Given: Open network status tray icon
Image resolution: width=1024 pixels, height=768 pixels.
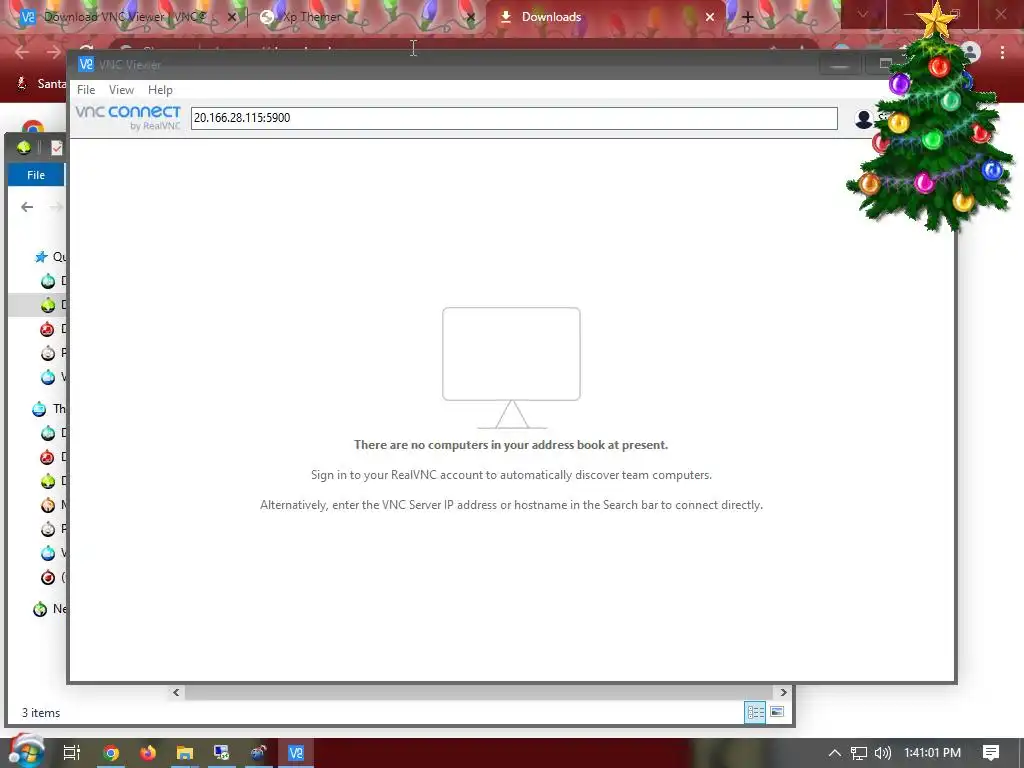Looking at the screenshot, I should tap(859, 753).
